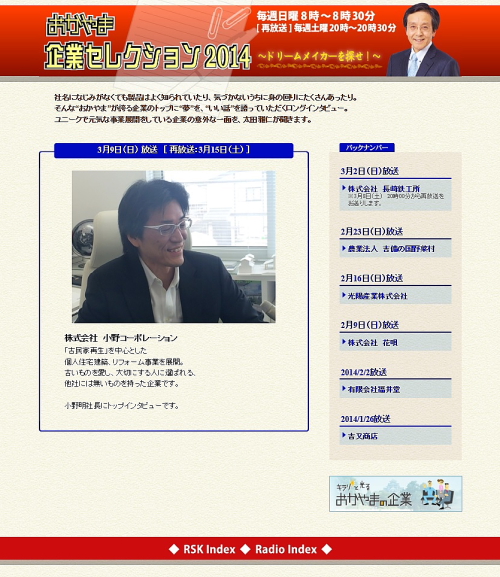The width and height of the screenshot is (500, 577).
Task: Click the arrow icon beside 有限会社福井堂
Action: tap(344, 389)
